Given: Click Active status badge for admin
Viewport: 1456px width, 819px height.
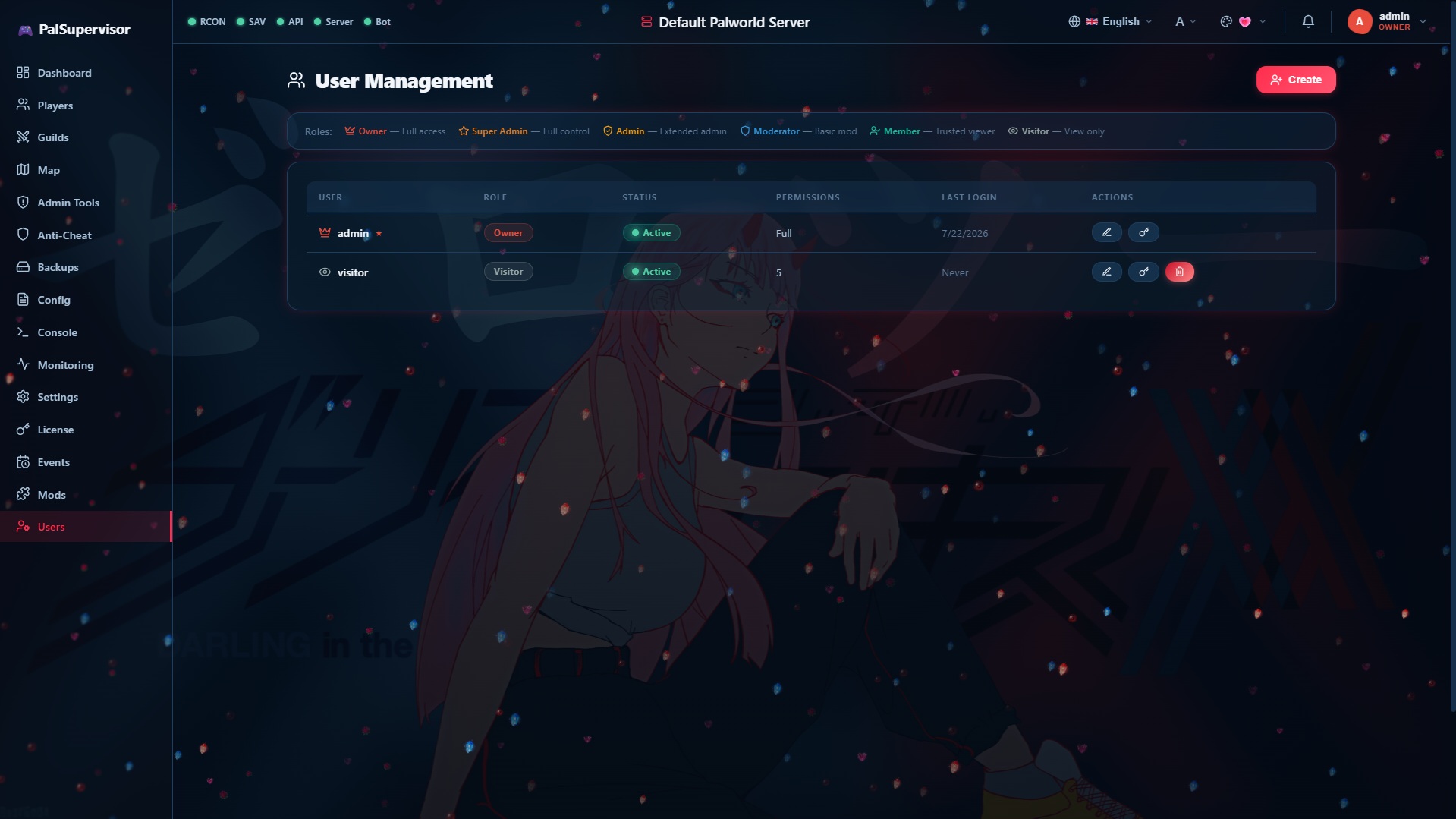Looking at the screenshot, I should coord(652,233).
